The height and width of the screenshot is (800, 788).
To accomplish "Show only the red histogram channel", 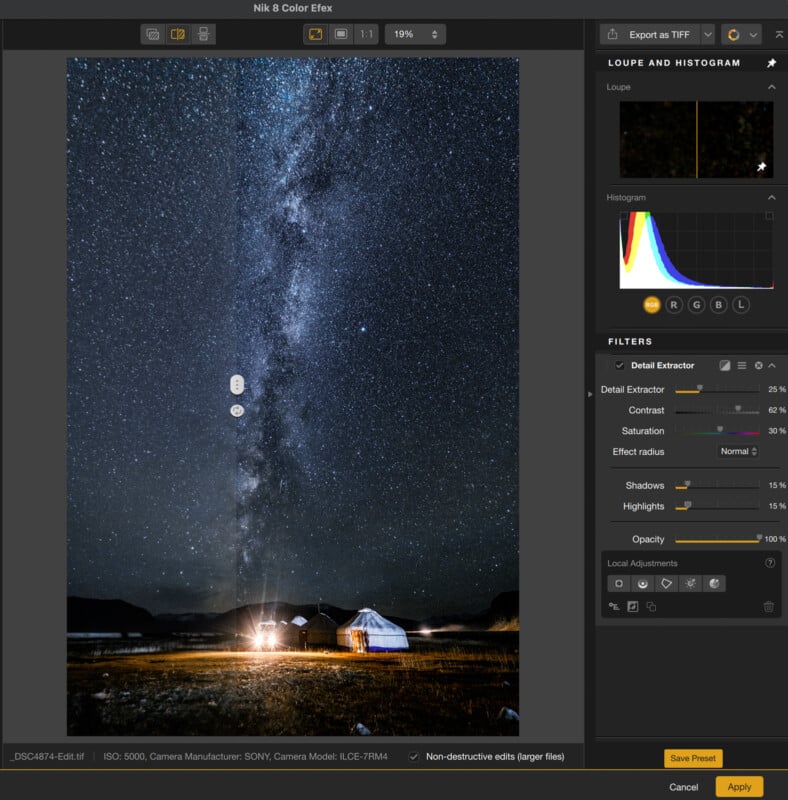I will coord(674,304).
